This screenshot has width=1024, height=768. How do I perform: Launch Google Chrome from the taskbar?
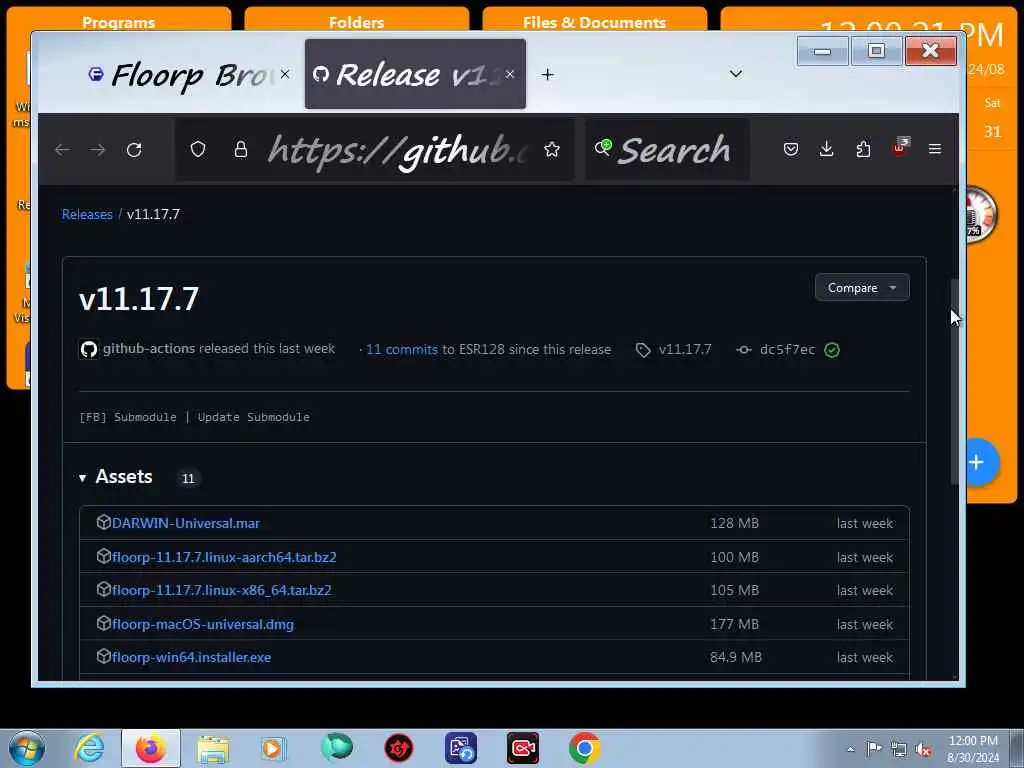pyautogui.click(x=584, y=748)
